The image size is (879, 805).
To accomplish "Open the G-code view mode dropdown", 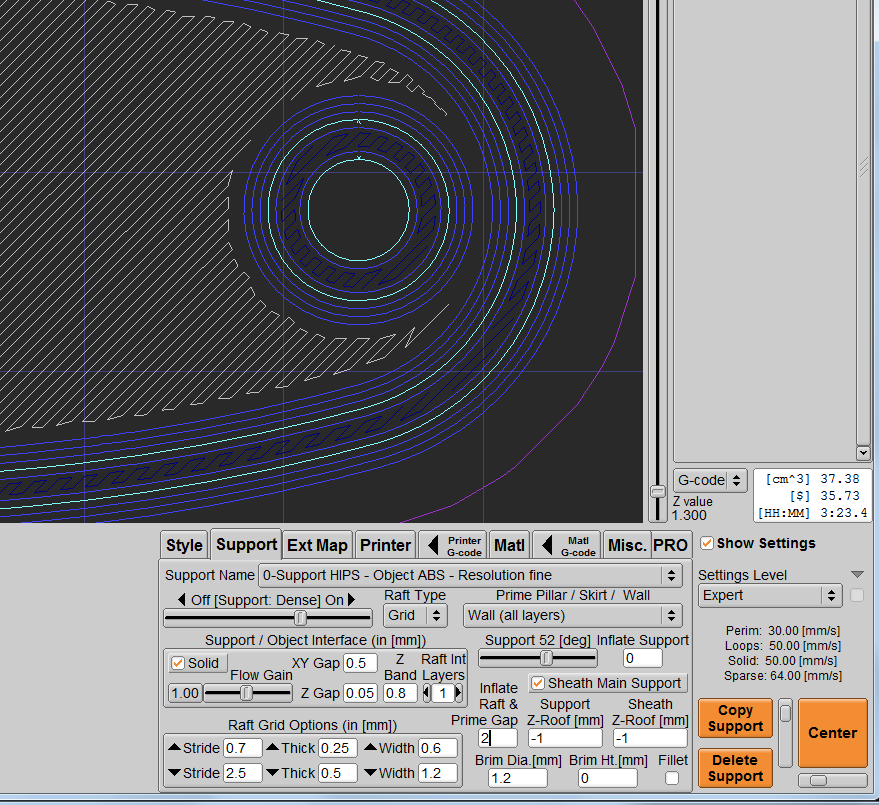I will [710, 480].
